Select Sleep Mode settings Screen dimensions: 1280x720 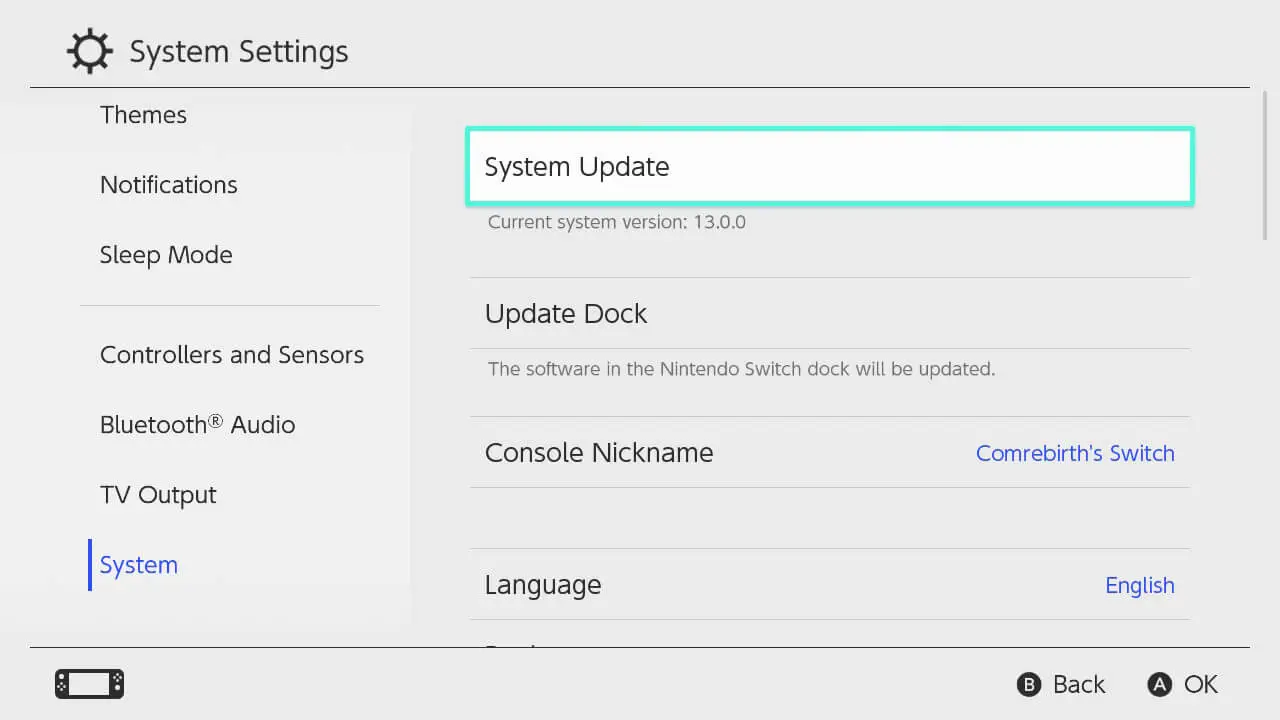tap(166, 254)
